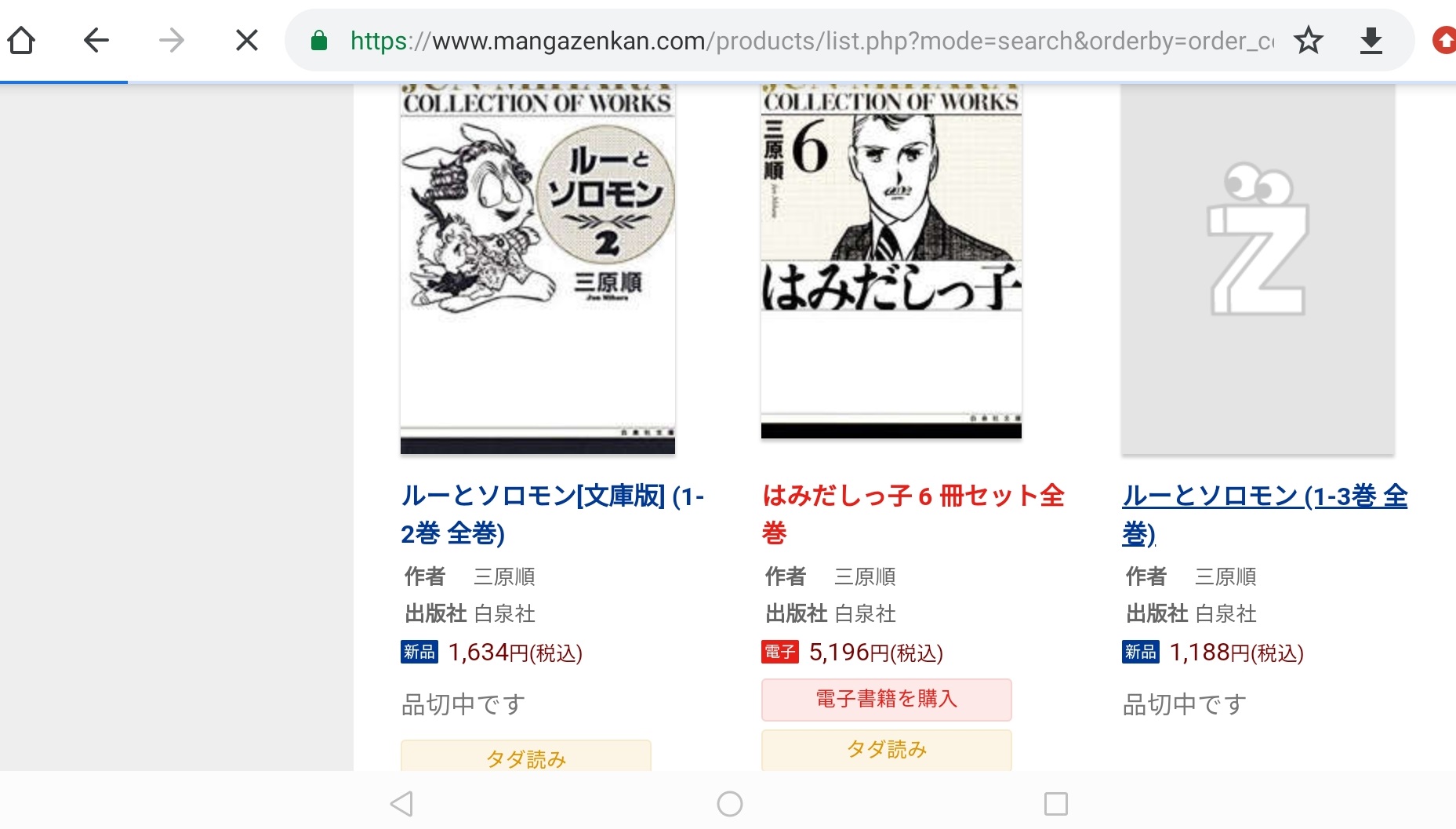Tap the Android back triangle

[x=401, y=803]
